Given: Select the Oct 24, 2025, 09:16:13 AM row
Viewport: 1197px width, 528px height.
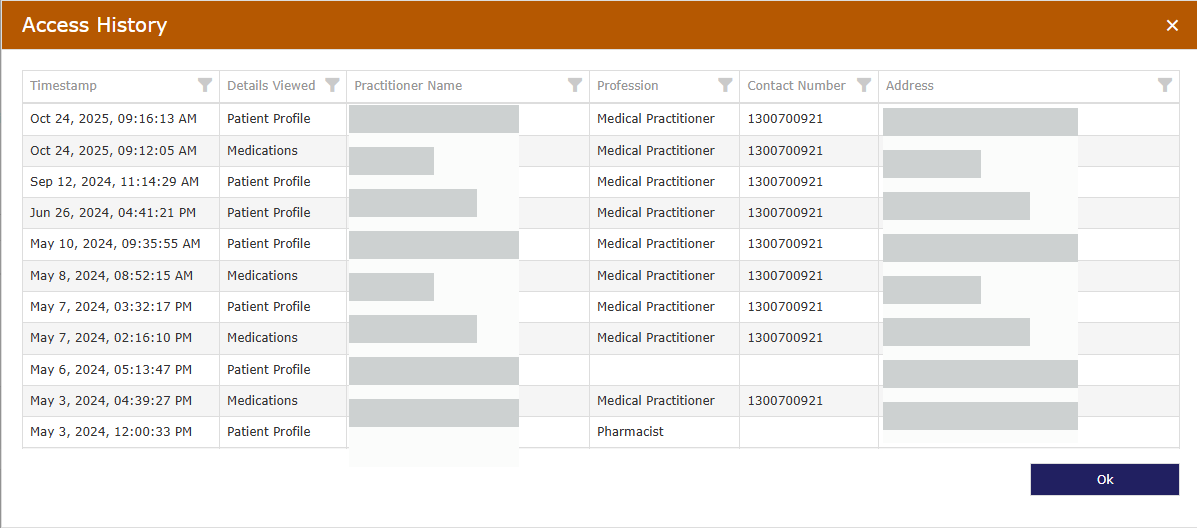Looking at the screenshot, I should click(113, 119).
